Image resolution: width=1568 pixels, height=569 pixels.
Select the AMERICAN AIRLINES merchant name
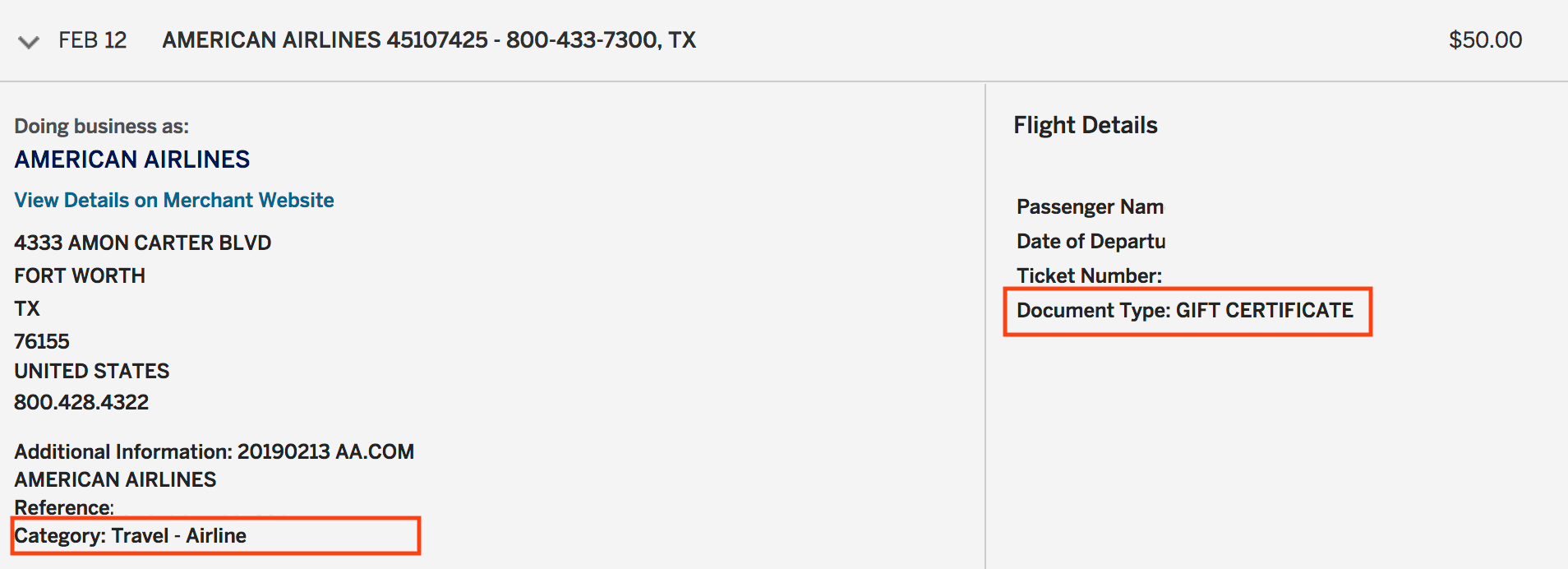131,160
